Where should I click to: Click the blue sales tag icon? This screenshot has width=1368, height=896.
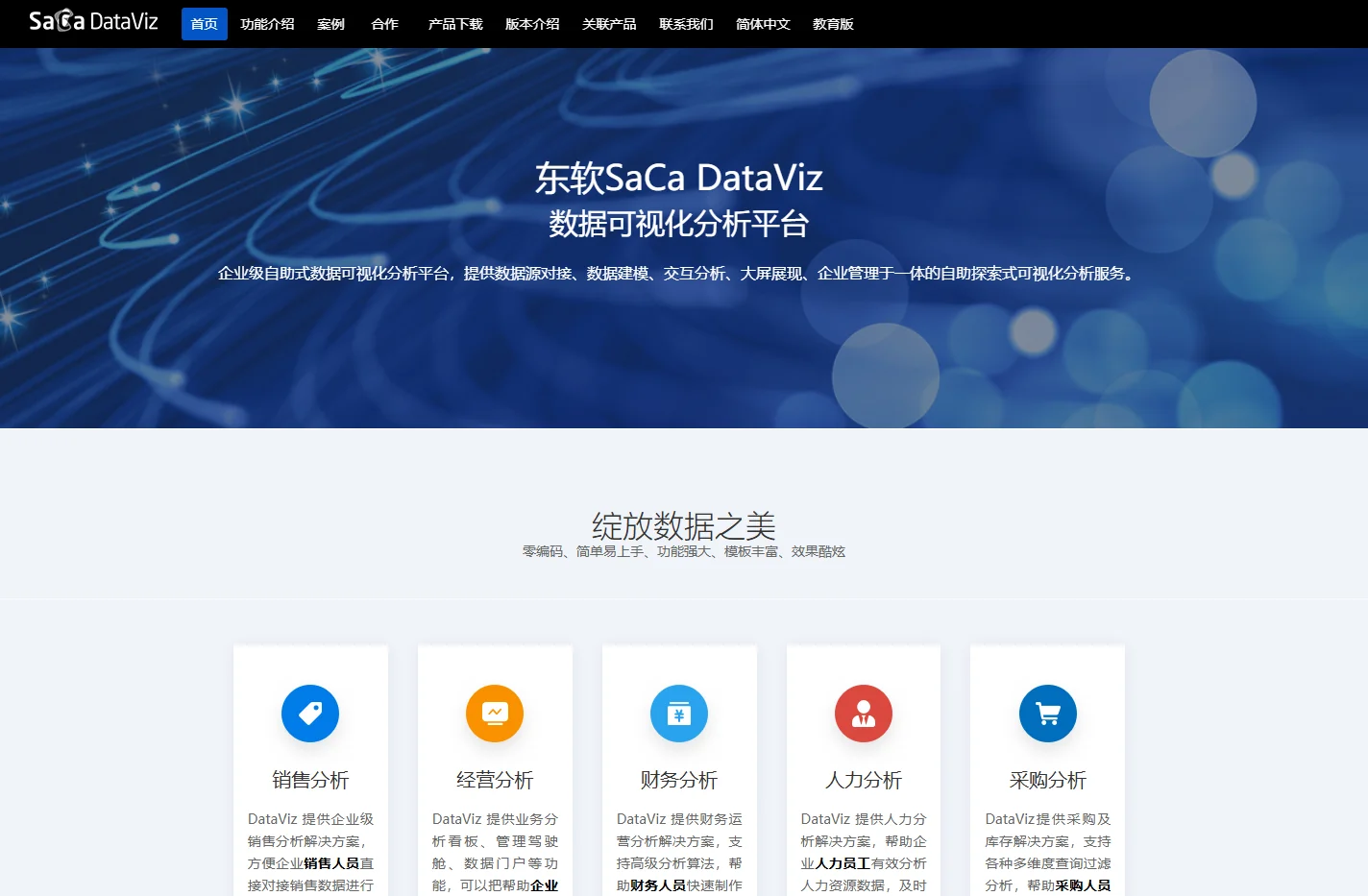[x=310, y=714]
